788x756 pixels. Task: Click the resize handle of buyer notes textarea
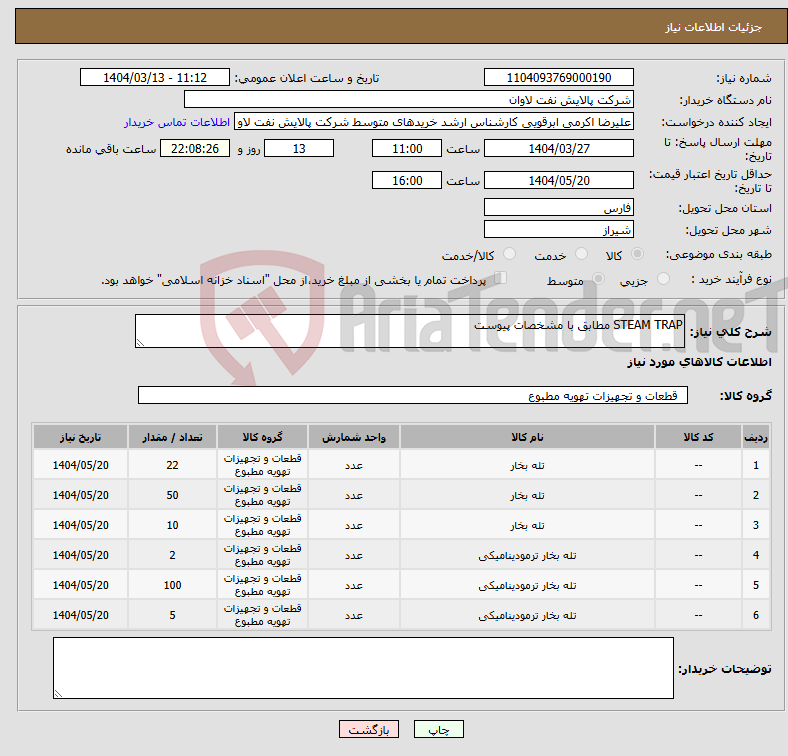coord(58,694)
